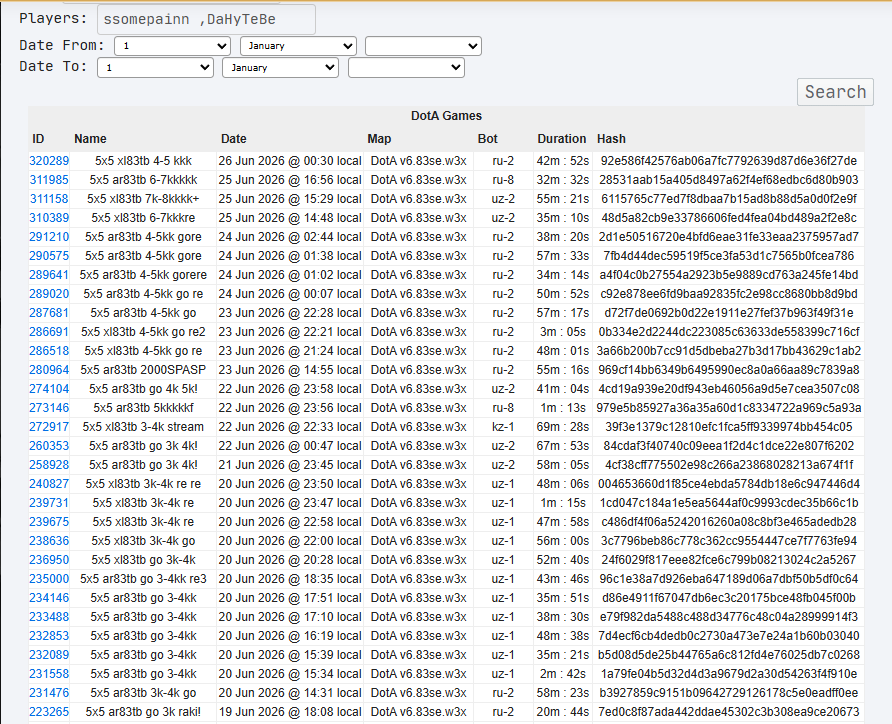Image resolution: width=892 pixels, height=724 pixels.
Task: Select the DotA Games table title
Action: (447, 116)
